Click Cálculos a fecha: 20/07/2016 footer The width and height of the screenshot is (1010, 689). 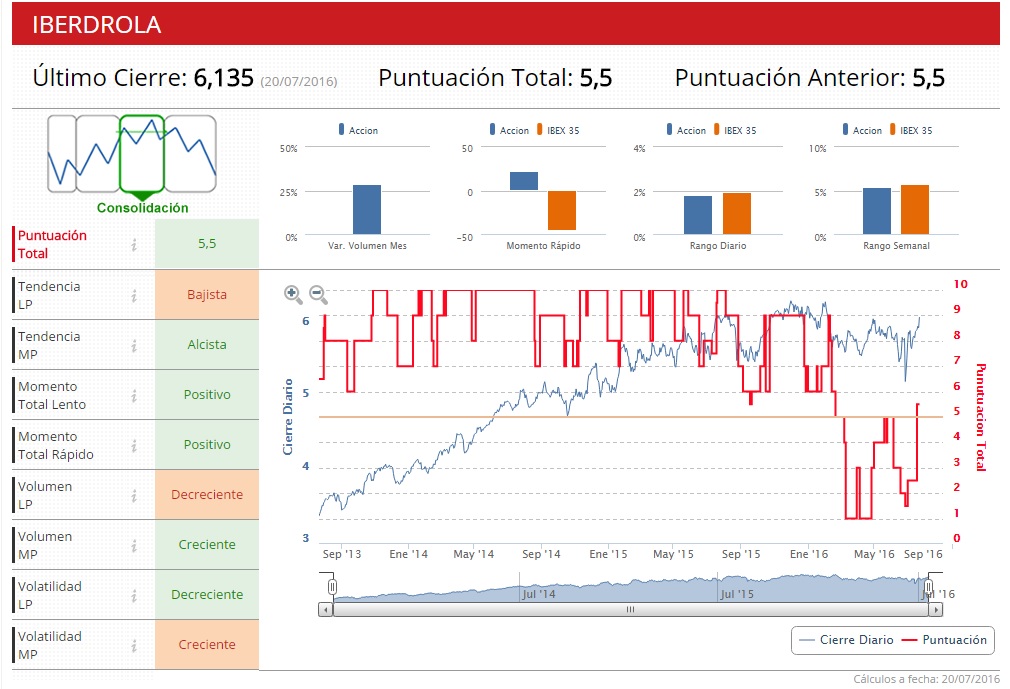click(x=926, y=679)
